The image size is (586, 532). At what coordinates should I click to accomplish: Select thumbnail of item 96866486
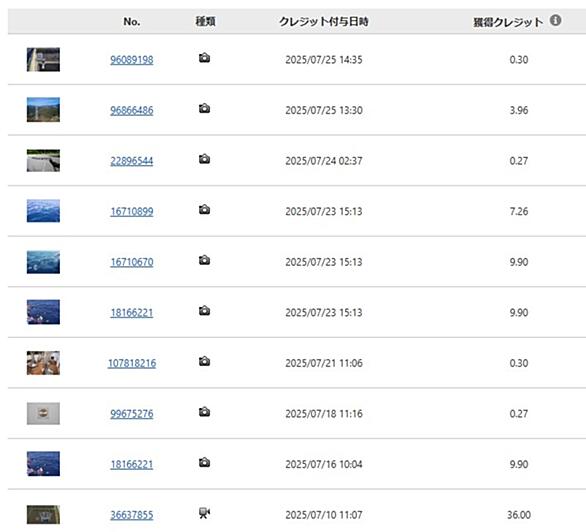pos(43,110)
